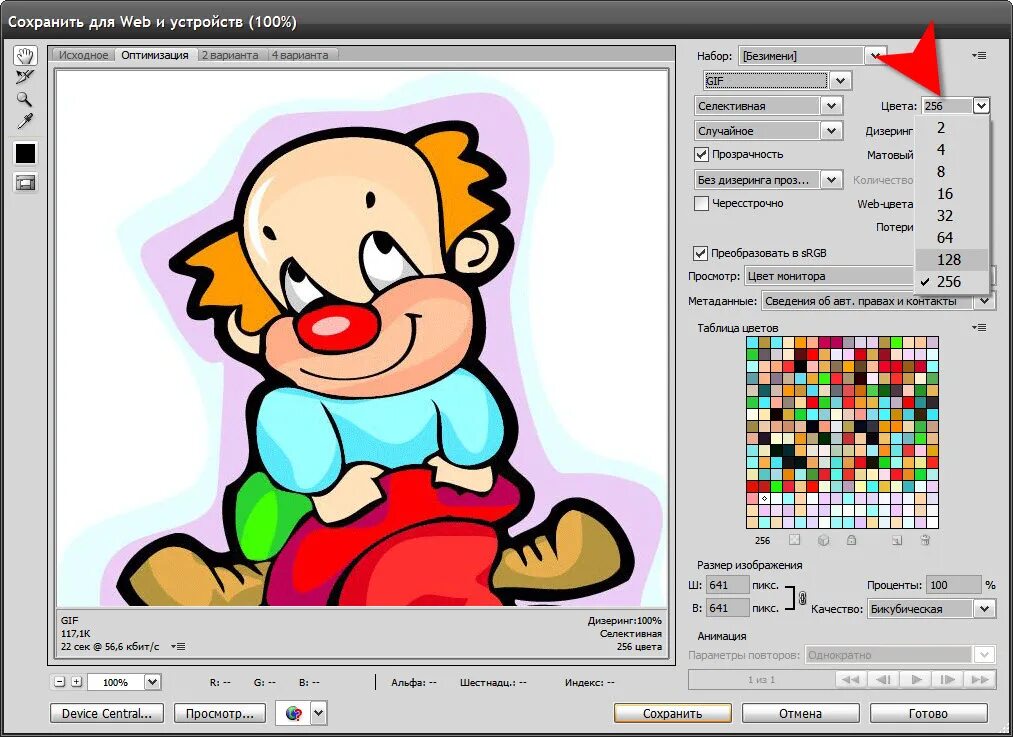Go to previous animation frame

click(x=883, y=680)
